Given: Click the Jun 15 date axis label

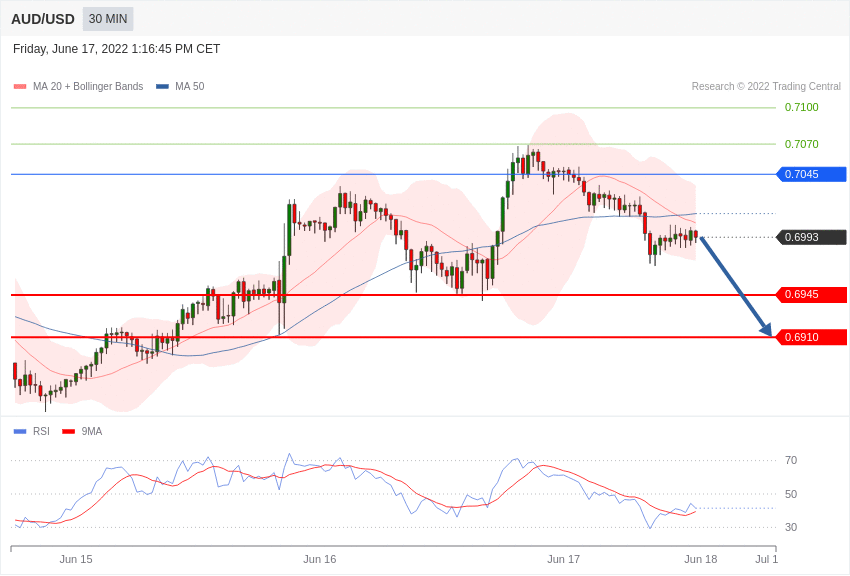Looking at the screenshot, I should (76, 559).
